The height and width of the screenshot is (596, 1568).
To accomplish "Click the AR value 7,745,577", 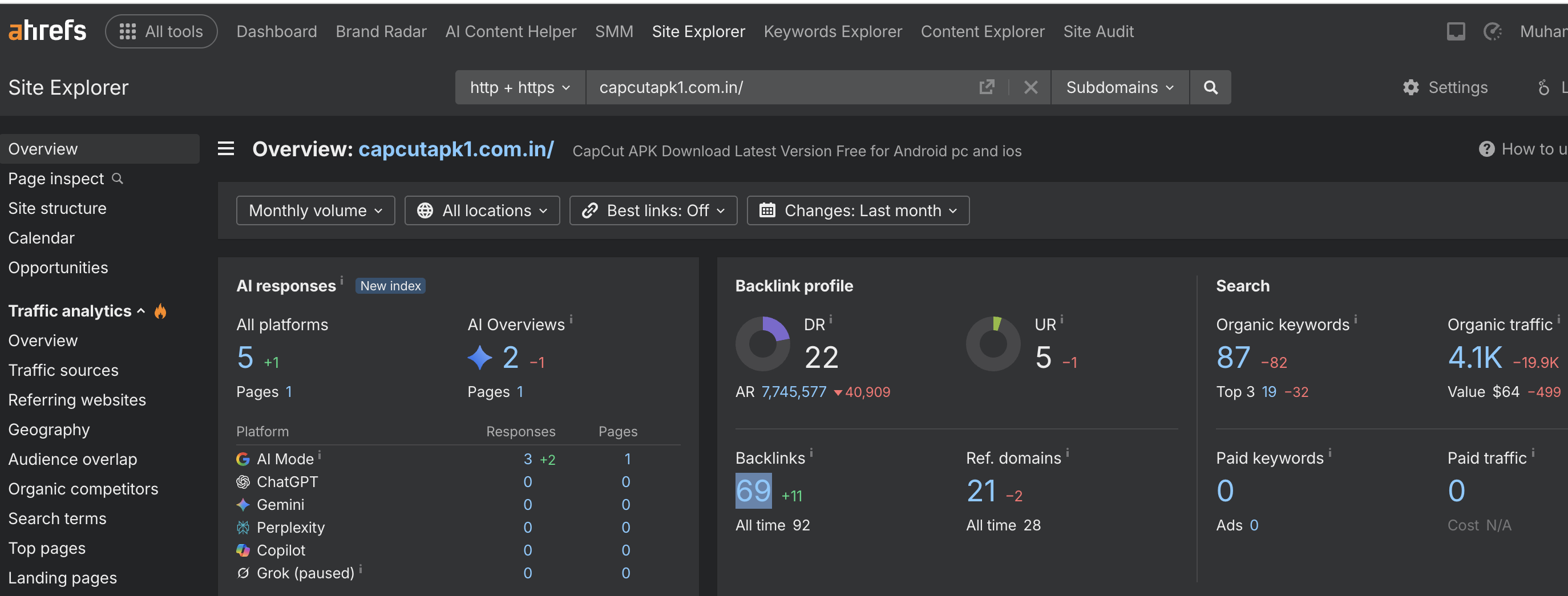I will pyautogui.click(x=794, y=392).
